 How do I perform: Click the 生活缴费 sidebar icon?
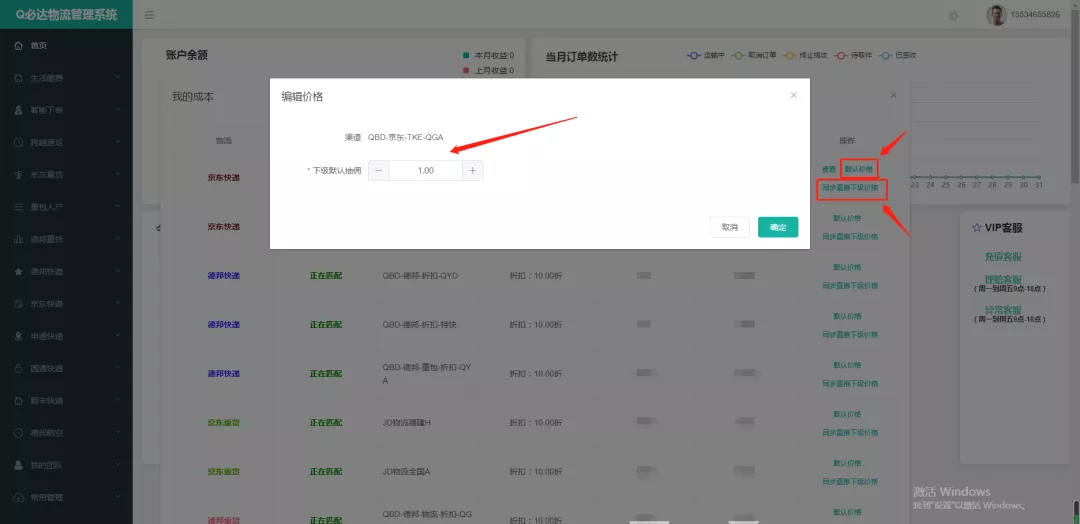[19, 78]
